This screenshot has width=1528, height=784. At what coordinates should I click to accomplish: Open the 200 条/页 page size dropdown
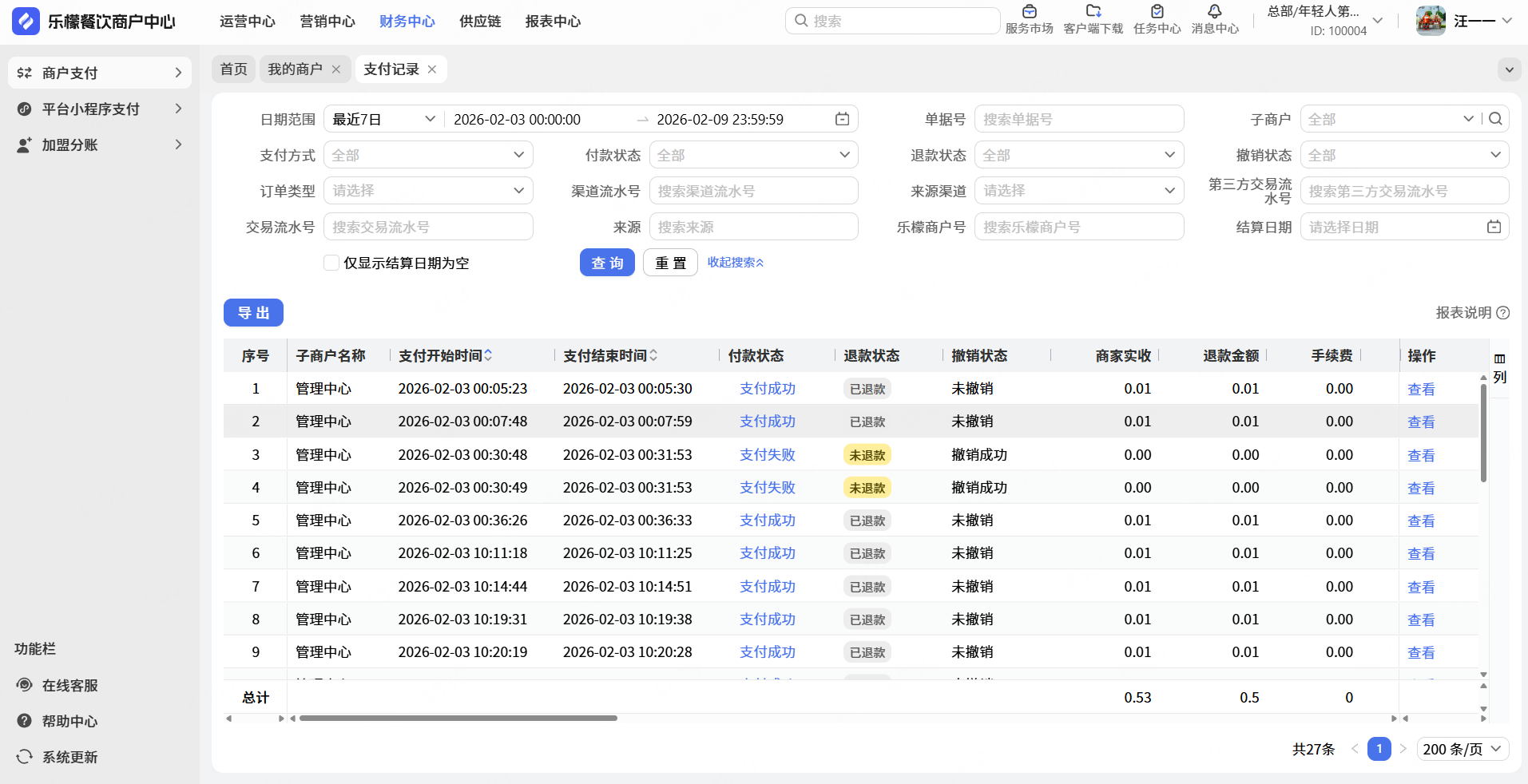coord(1463,749)
